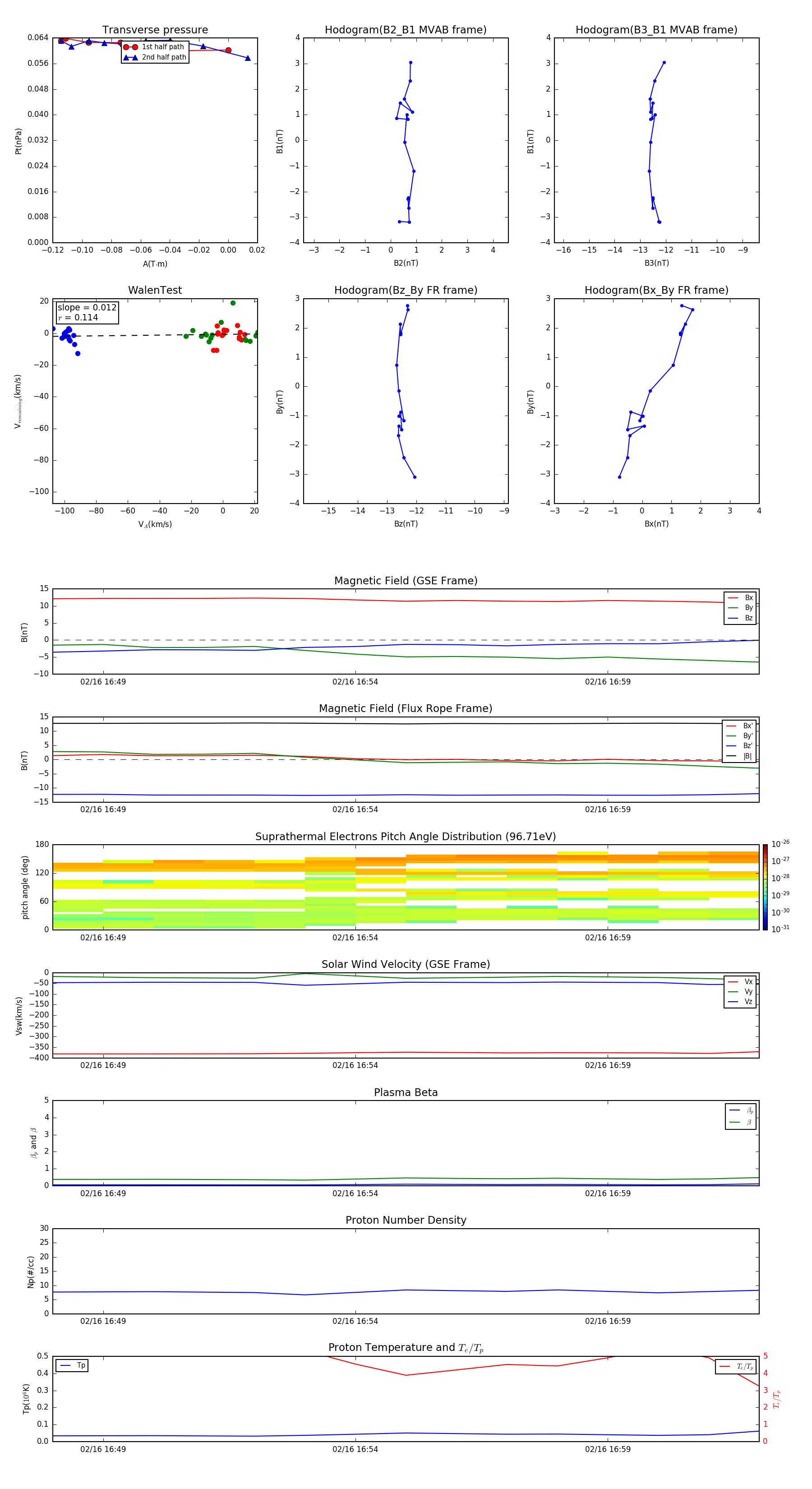This screenshot has width=812, height=1489.
Task: Click the Plasma Beta plot title
Action: [x=406, y=1092]
